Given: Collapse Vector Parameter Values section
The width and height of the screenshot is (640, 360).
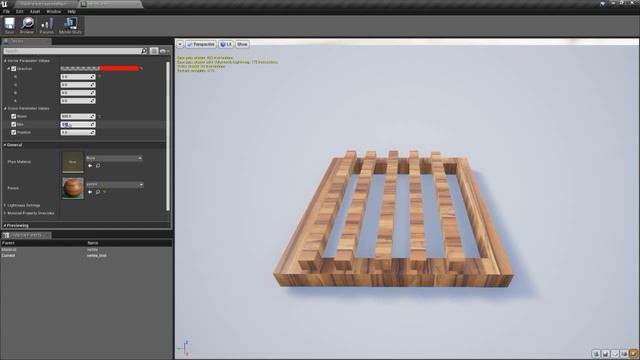Looking at the screenshot, I should click(x=5, y=60).
